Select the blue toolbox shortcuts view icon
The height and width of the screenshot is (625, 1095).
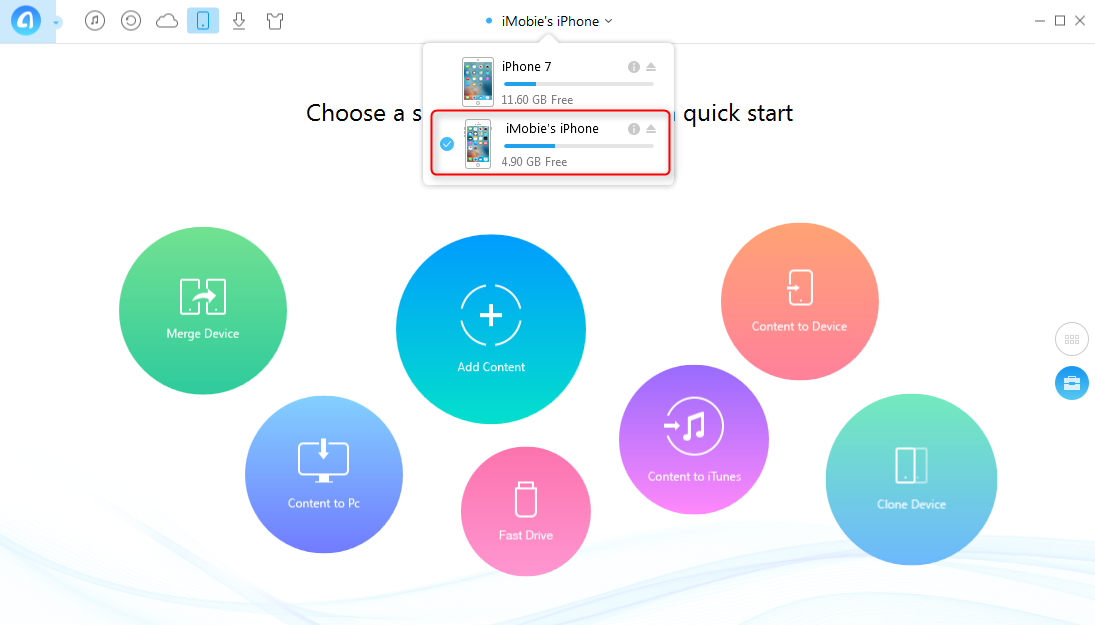click(x=1072, y=383)
